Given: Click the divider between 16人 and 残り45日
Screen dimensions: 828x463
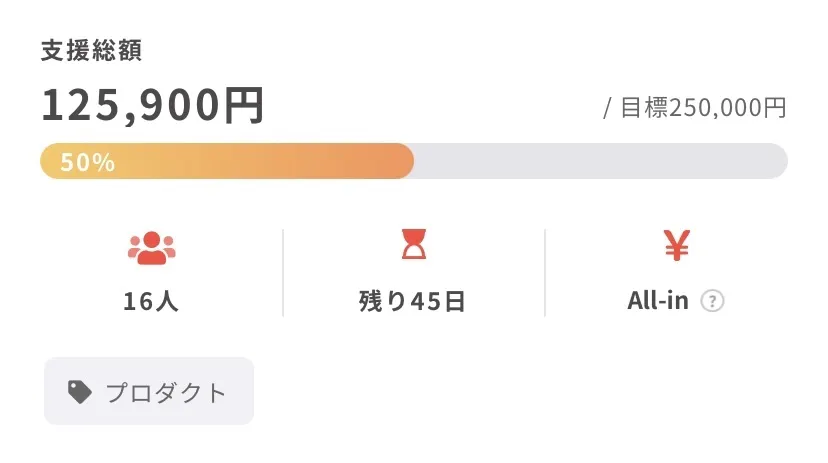Looking at the screenshot, I should (283, 272).
